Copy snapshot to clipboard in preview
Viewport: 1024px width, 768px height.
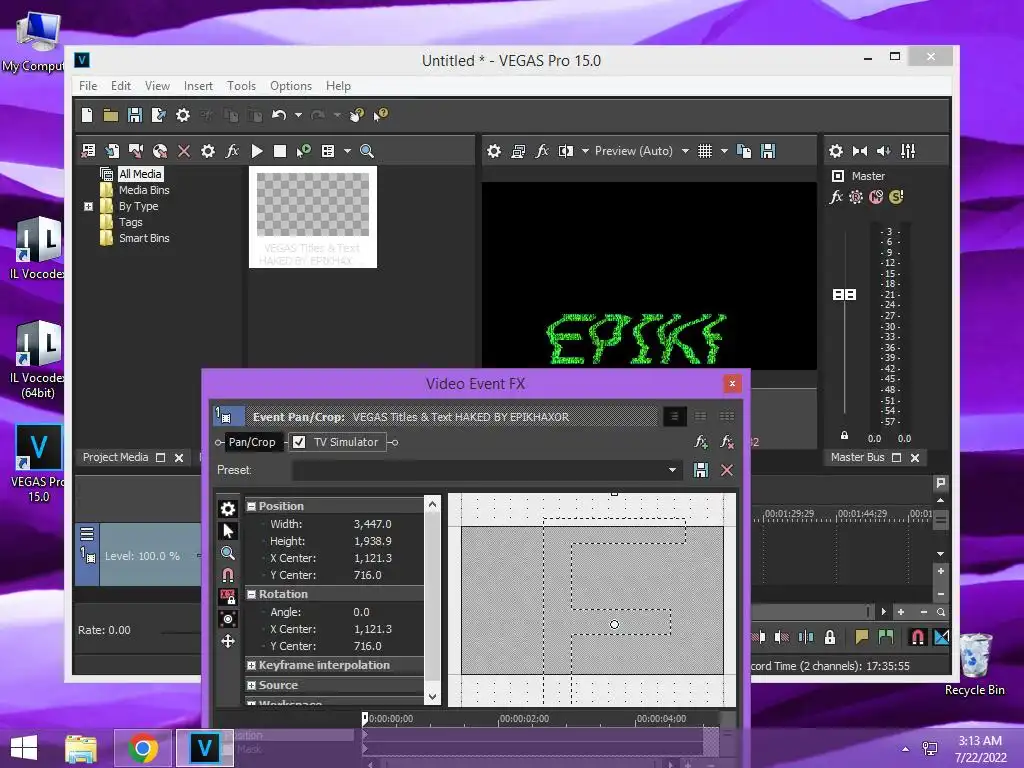(744, 152)
